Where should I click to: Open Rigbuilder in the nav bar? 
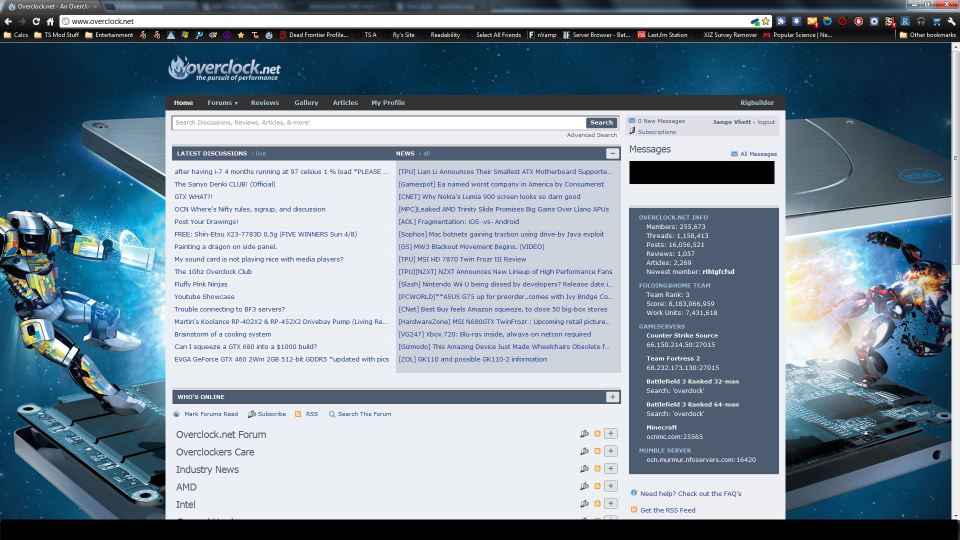tap(757, 103)
